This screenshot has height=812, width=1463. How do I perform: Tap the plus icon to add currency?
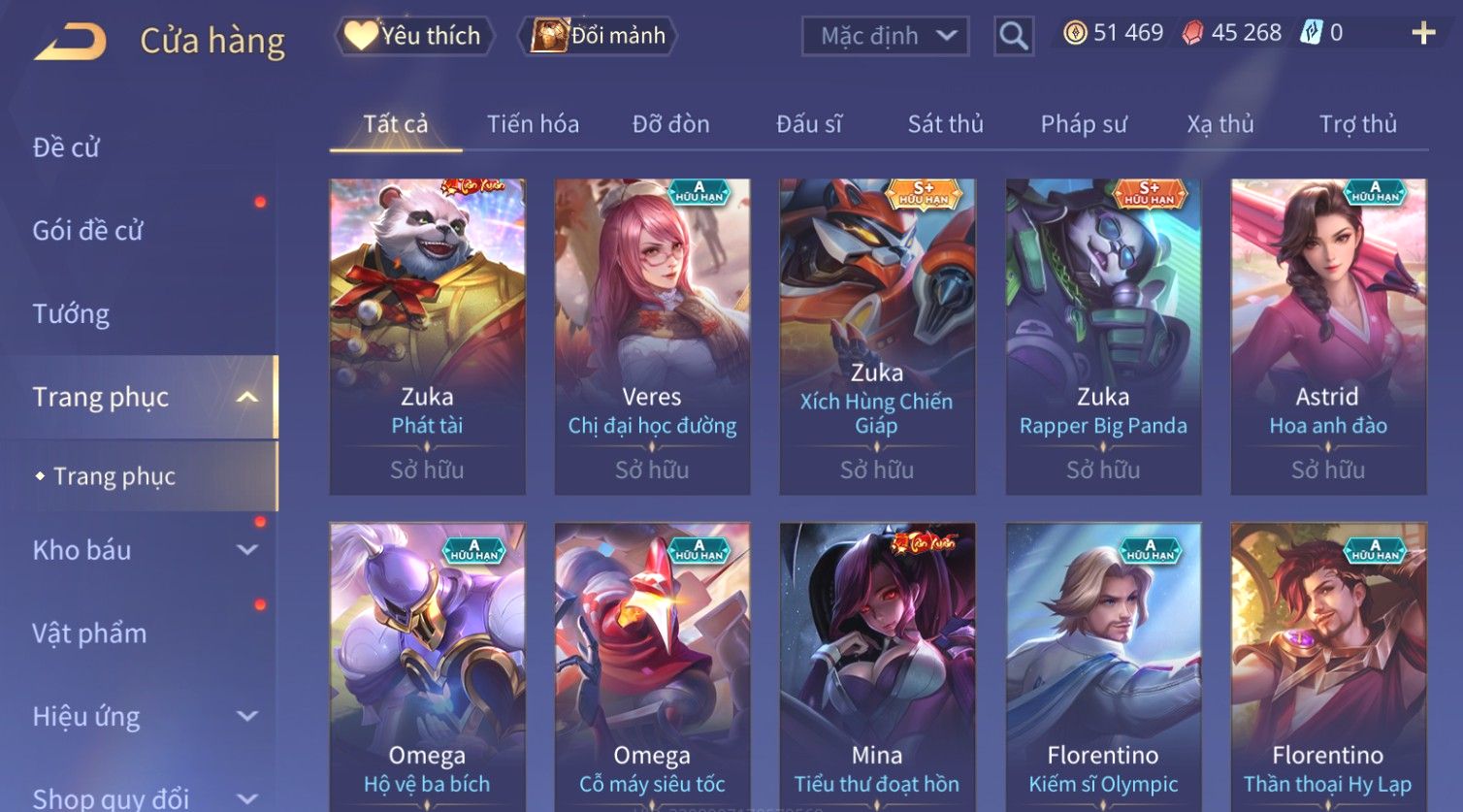(1423, 33)
